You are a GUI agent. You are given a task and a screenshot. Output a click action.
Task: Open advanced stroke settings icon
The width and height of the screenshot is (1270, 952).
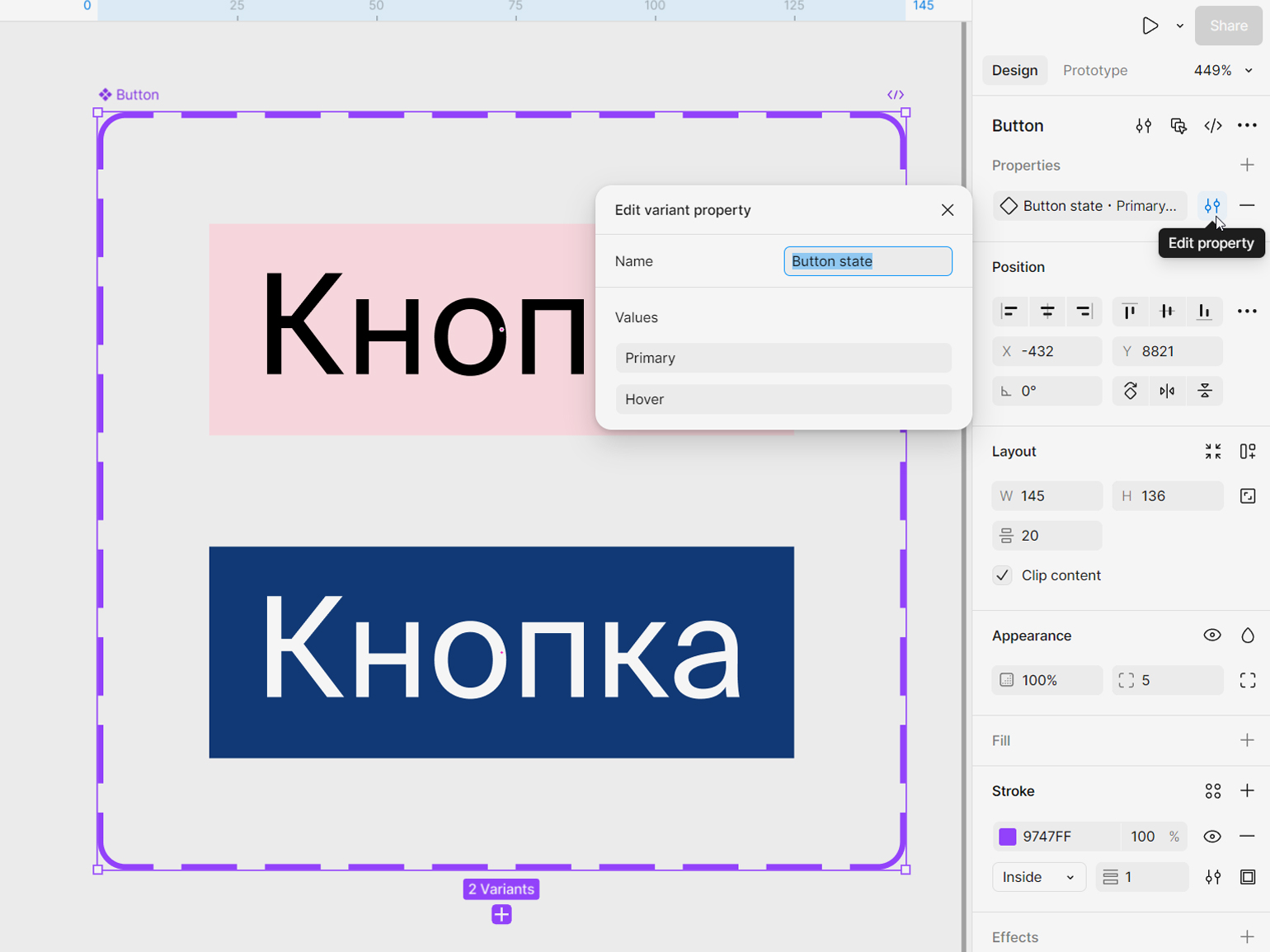[1213, 877]
